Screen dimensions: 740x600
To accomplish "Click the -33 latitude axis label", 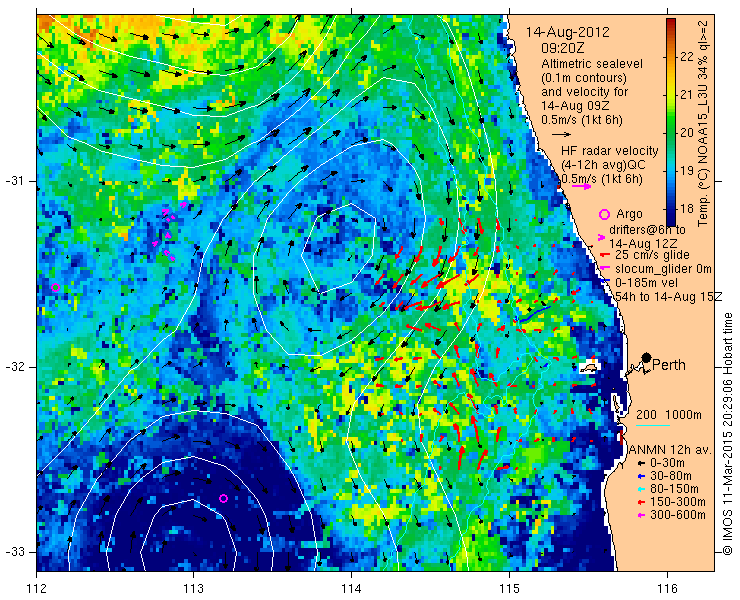I will pos(14,552).
